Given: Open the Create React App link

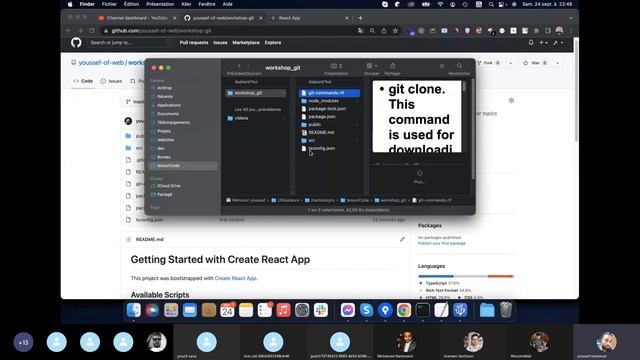Looking at the screenshot, I should tap(236, 278).
